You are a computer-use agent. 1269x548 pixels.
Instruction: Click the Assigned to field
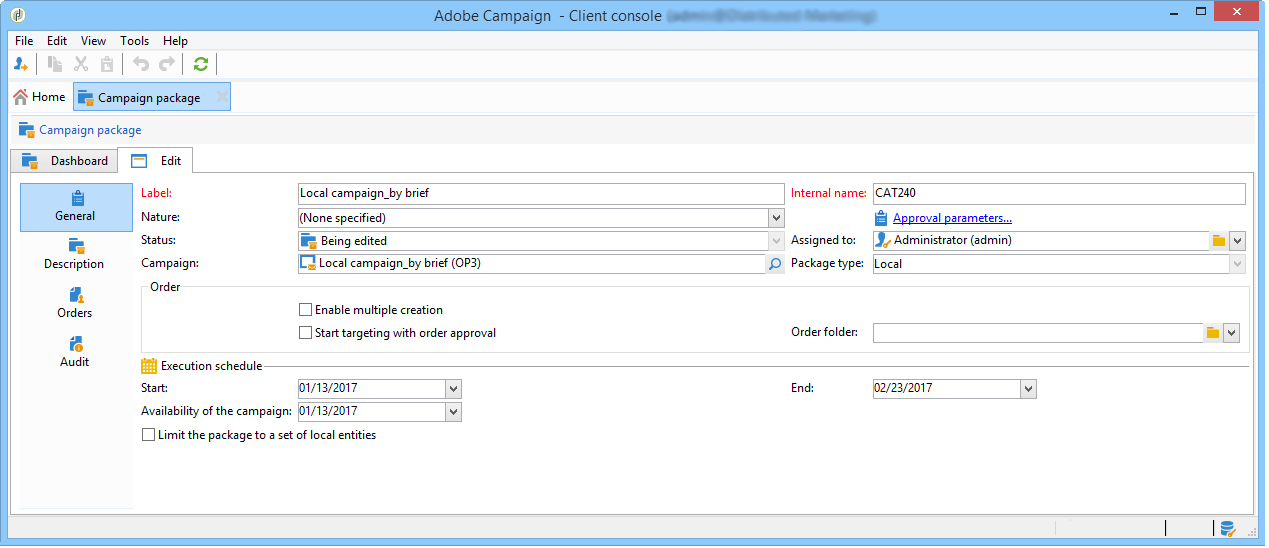pyautogui.click(x=1040, y=241)
